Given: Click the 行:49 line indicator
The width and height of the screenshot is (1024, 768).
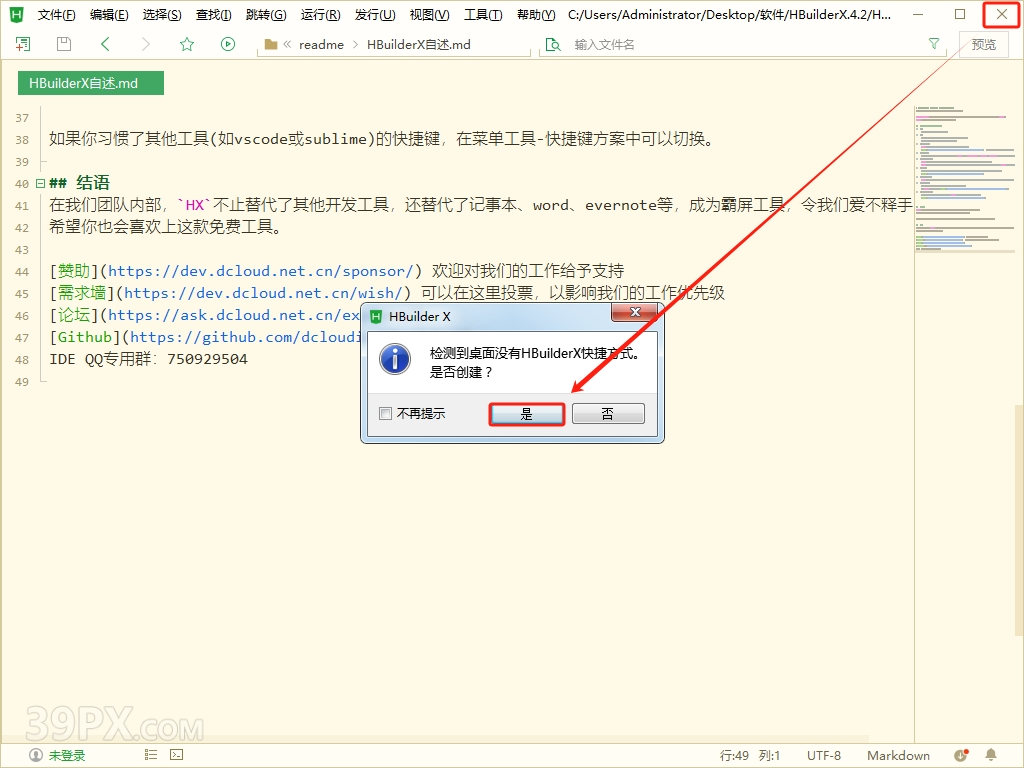Looking at the screenshot, I should [734, 756].
